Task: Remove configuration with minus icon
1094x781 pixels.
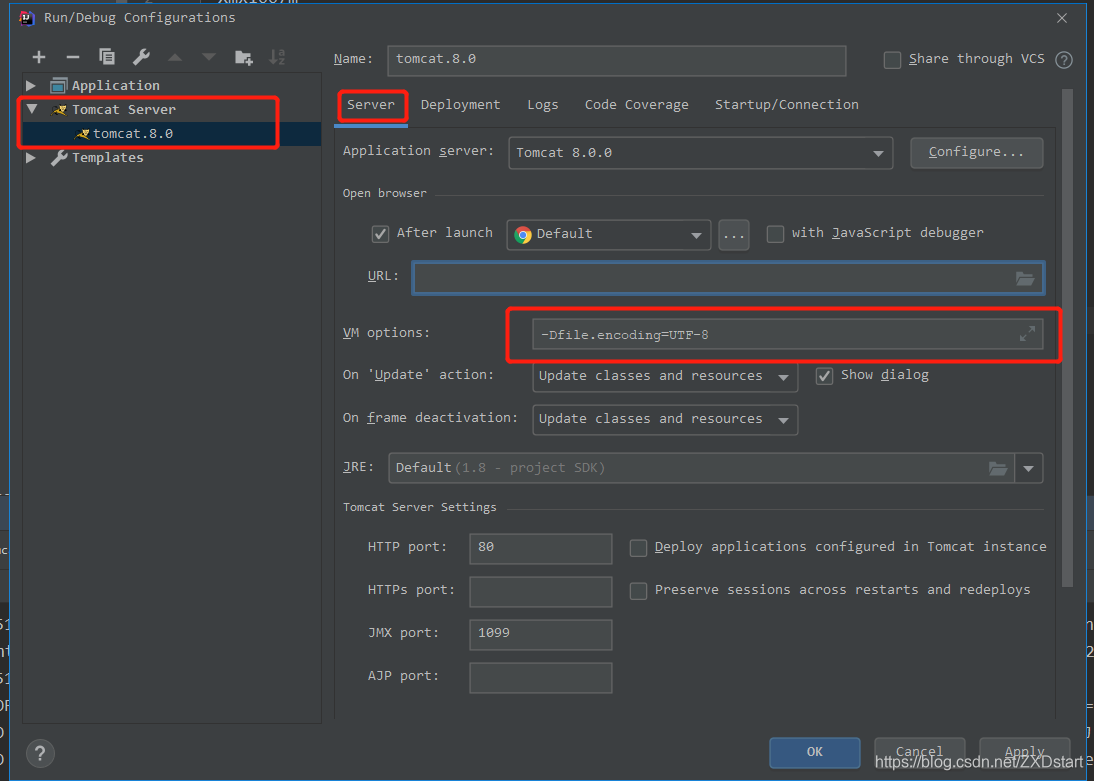Action: (73, 57)
